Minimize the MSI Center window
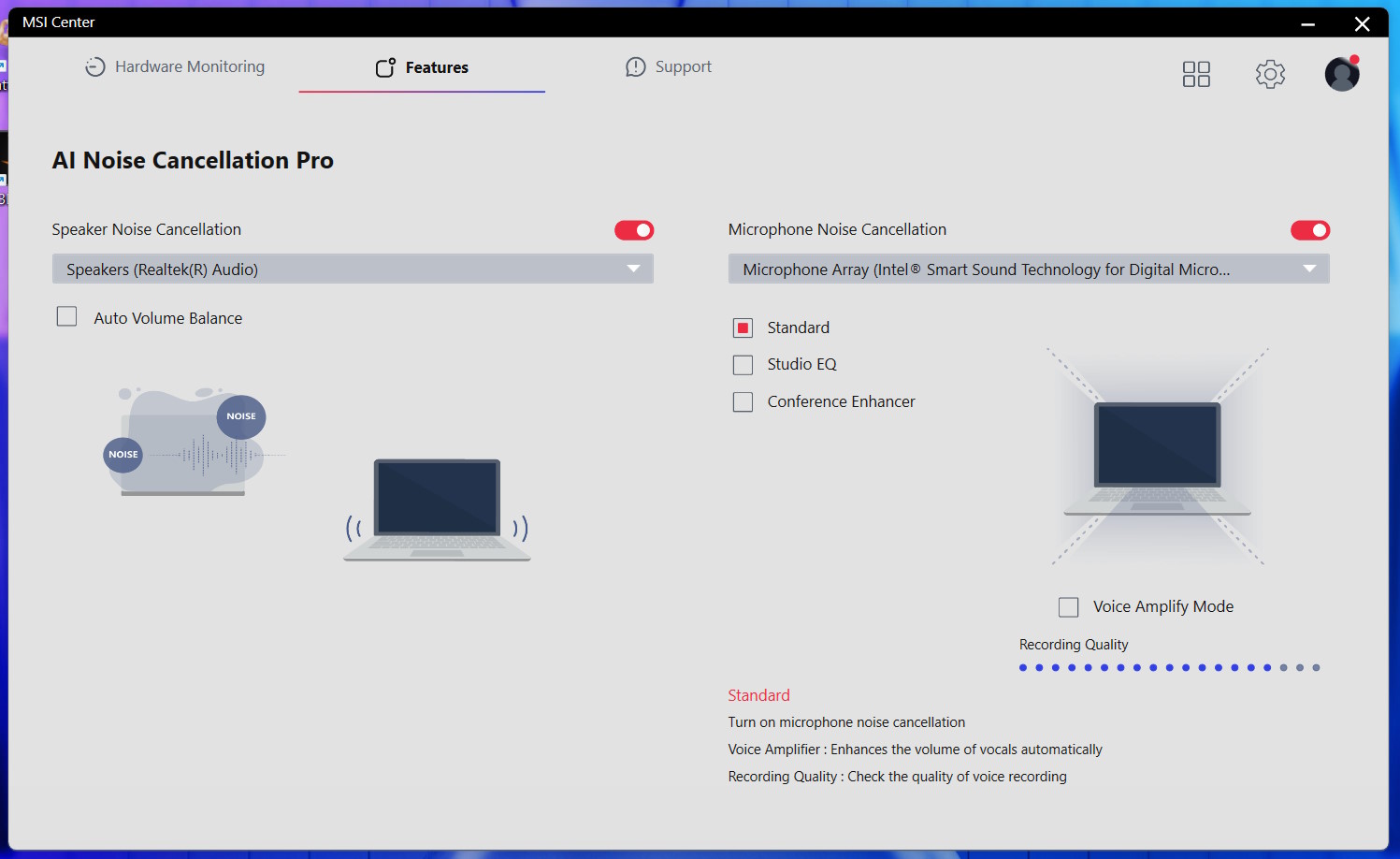The width and height of the screenshot is (1400, 859). pos(1308,23)
